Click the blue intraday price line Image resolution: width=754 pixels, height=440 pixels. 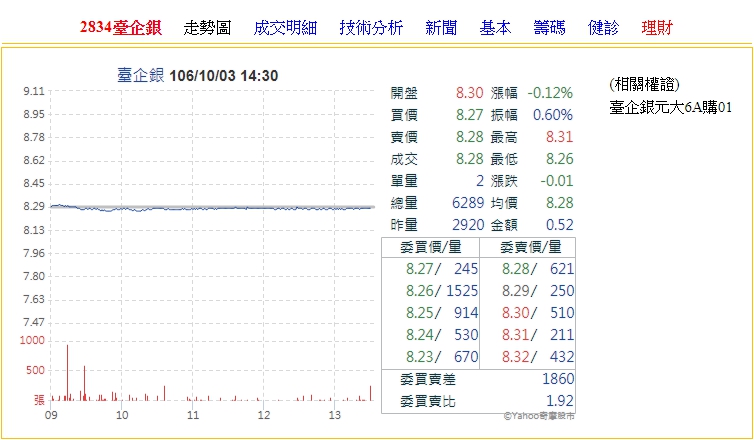click(212, 208)
